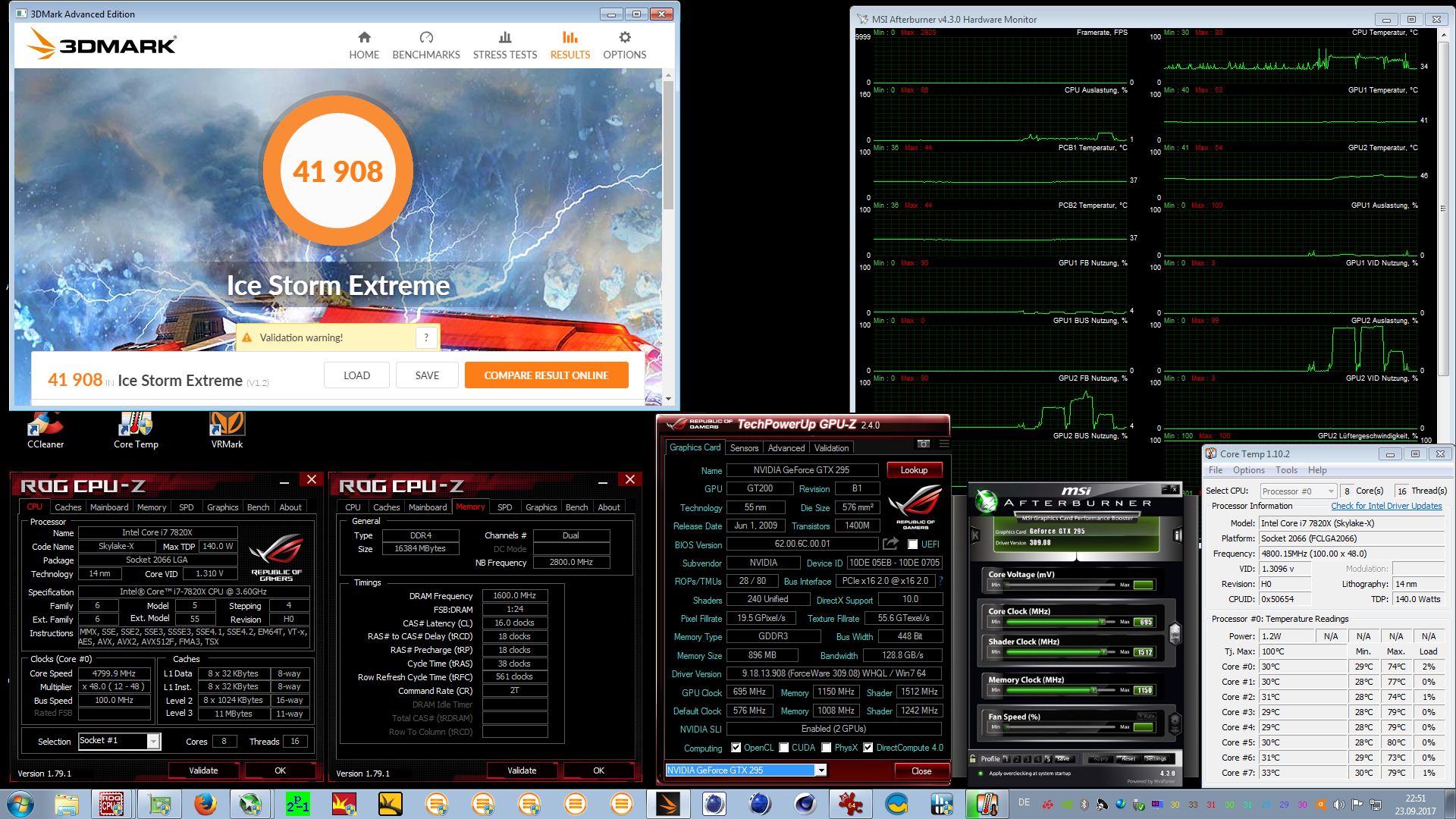Click the 3DMark SAVE button
This screenshot has height=819, width=1456.
click(x=427, y=375)
